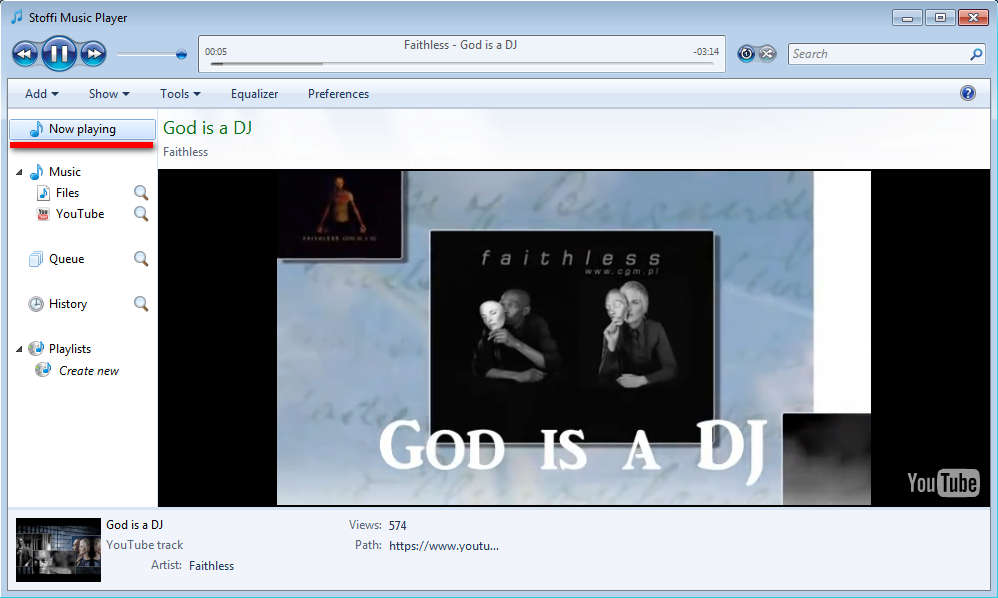Open YouTube source in sidebar

pyautogui.click(x=80, y=214)
